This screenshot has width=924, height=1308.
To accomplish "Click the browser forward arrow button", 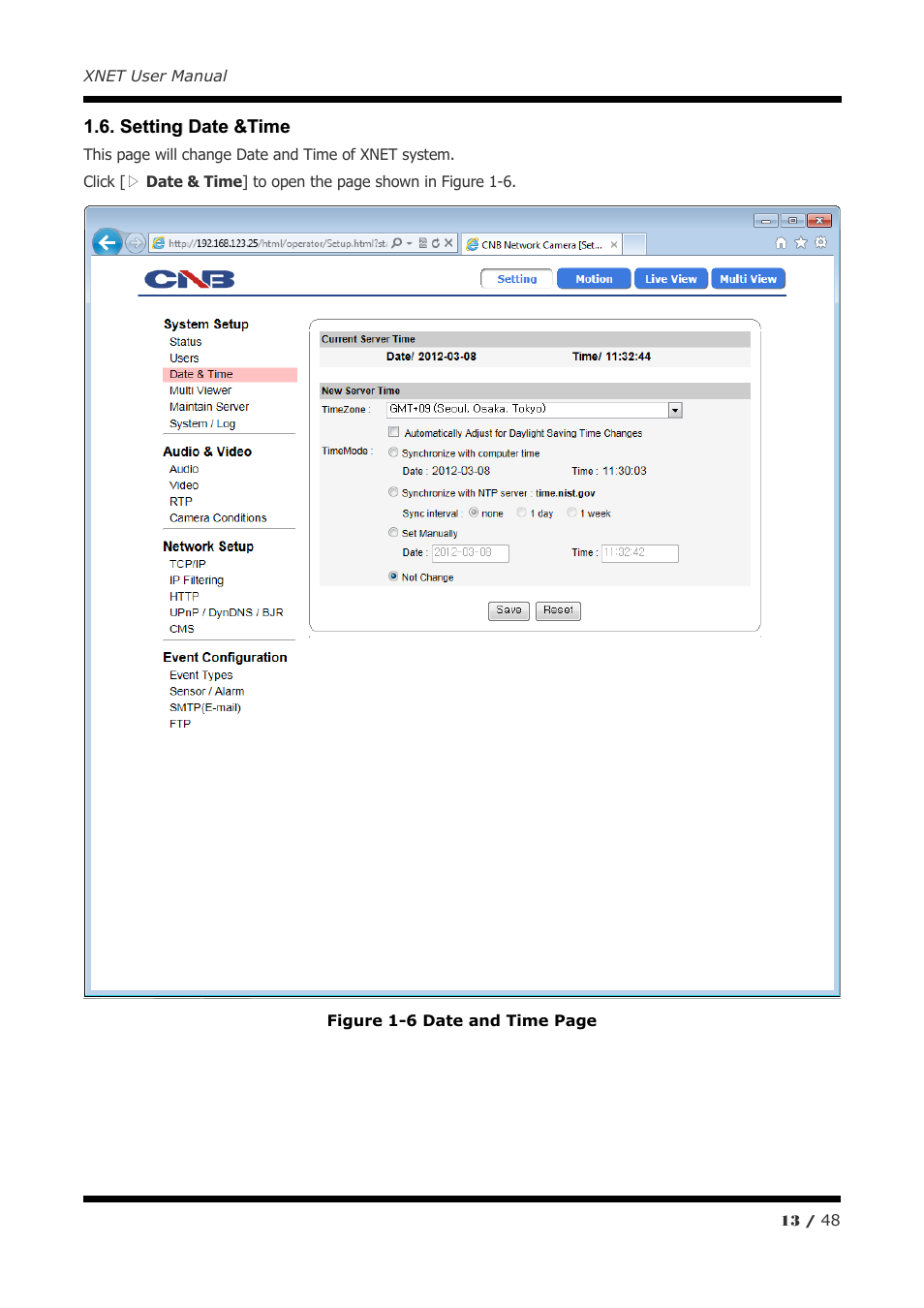I will [x=136, y=243].
